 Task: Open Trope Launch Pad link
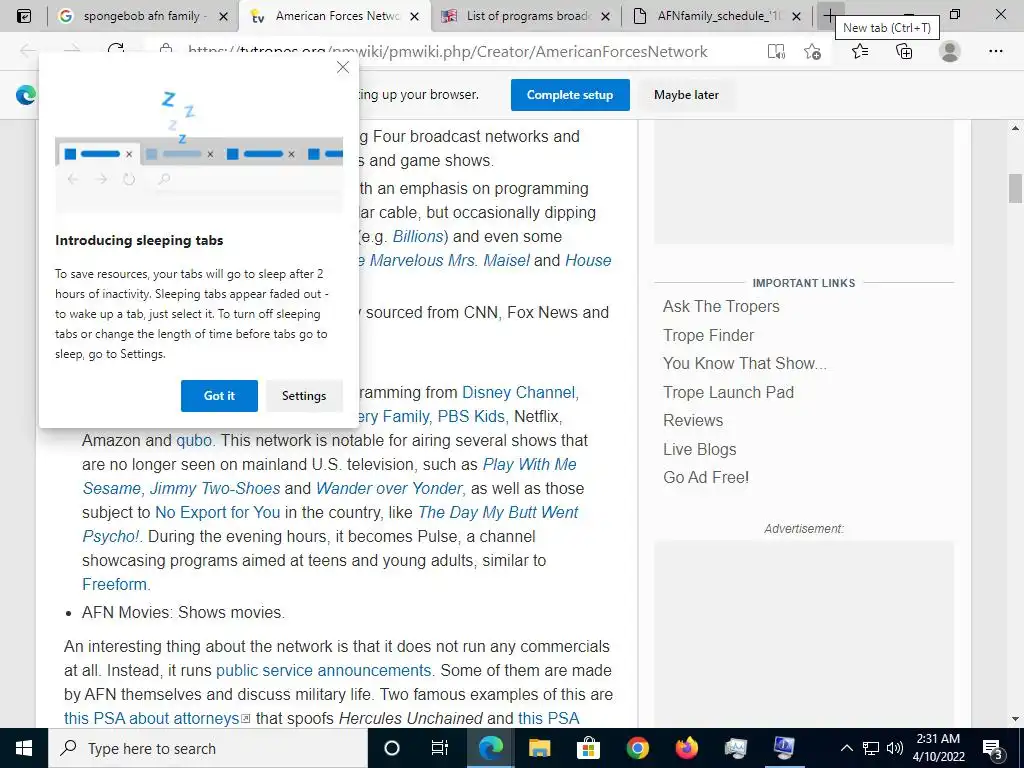tap(728, 392)
